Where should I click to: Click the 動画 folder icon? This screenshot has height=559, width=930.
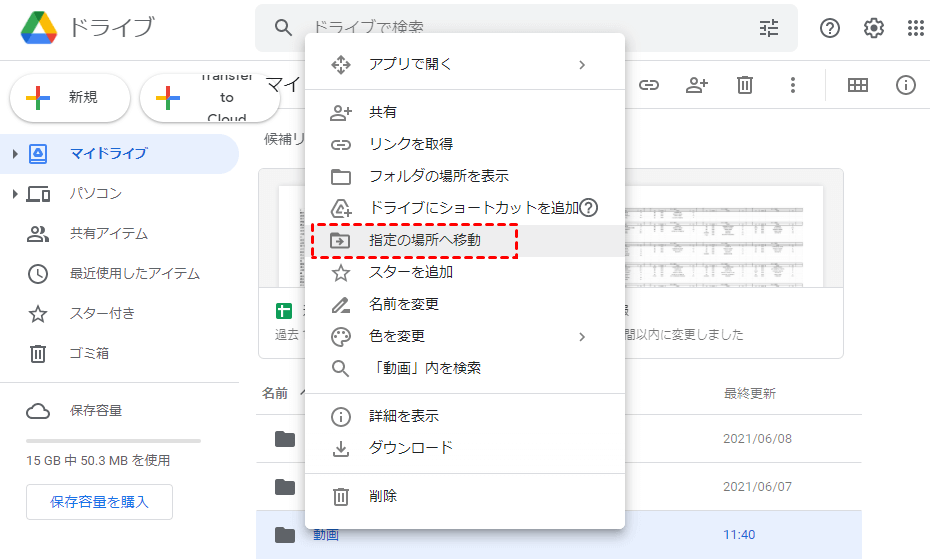[285, 535]
